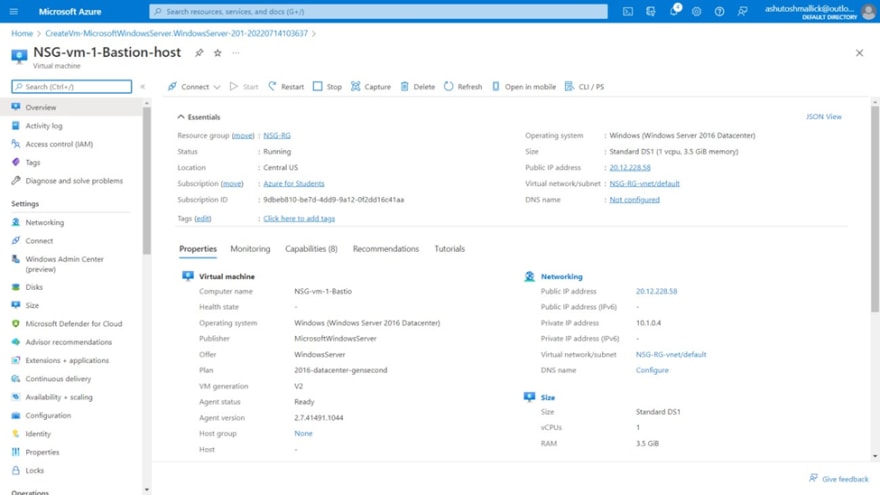Viewport: 880px width, 495px height.
Task: Open more options ellipsis beside VM title
Action: [236, 53]
